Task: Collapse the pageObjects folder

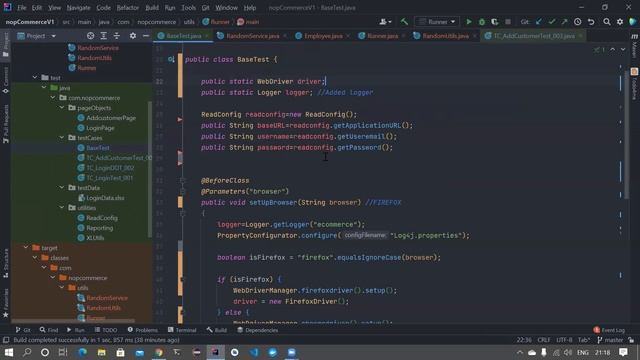Action: click(x=62, y=107)
